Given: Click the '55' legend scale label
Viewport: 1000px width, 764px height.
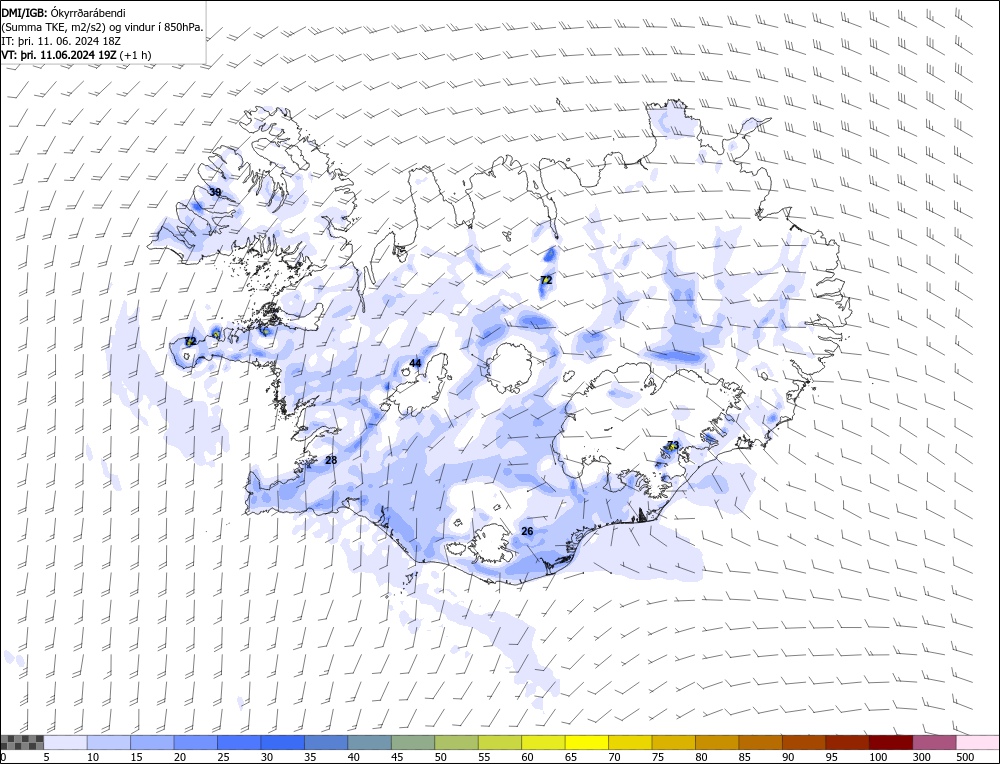Looking at the screenshot, I should tap(483, 757).
